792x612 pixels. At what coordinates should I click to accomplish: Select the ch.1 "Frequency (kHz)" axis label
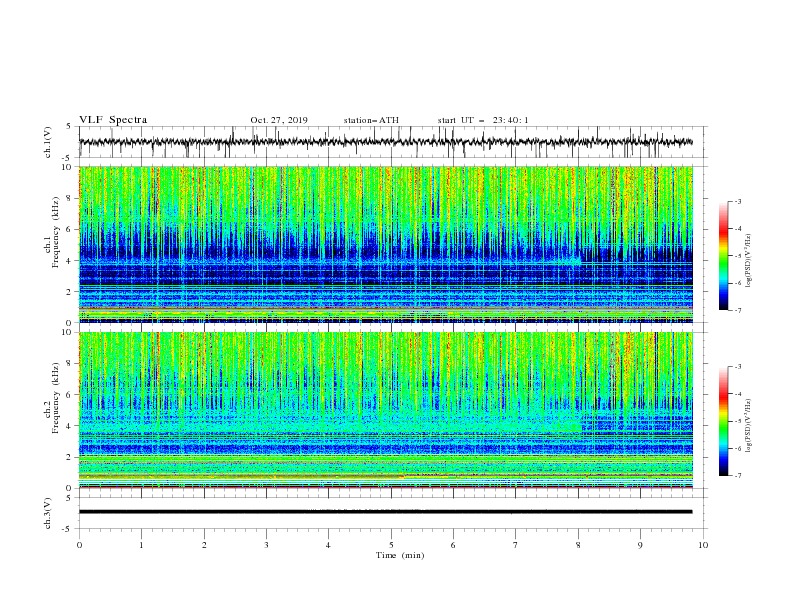point(55,233)
